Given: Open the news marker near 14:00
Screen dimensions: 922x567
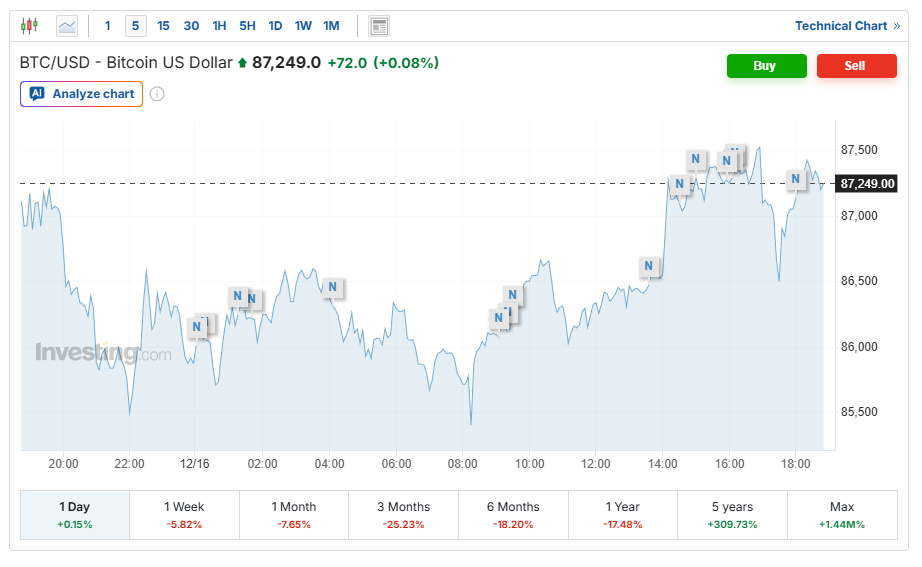Looking at the screenshot, I should 650,266.
